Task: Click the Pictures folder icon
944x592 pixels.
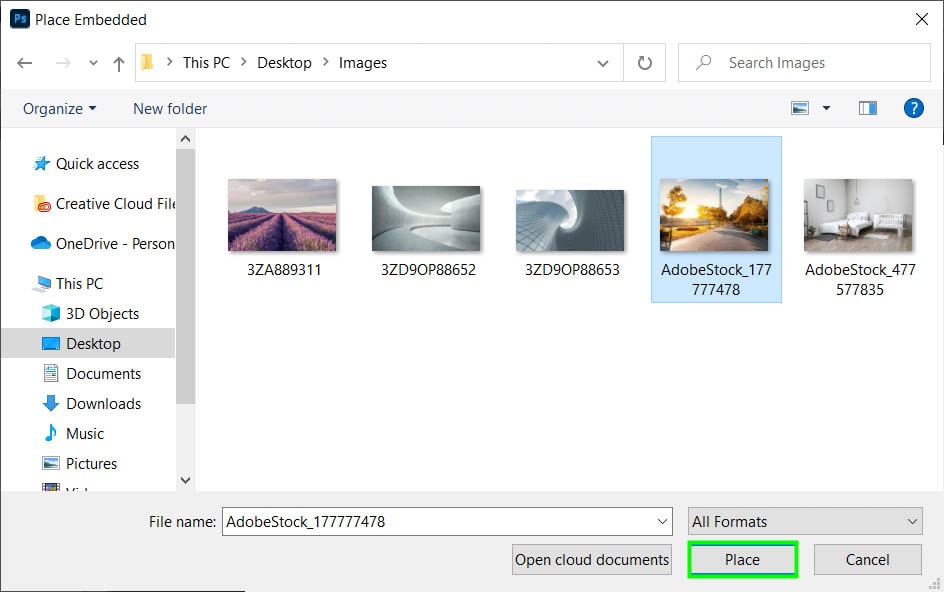Action: click(x=51, y=463)
